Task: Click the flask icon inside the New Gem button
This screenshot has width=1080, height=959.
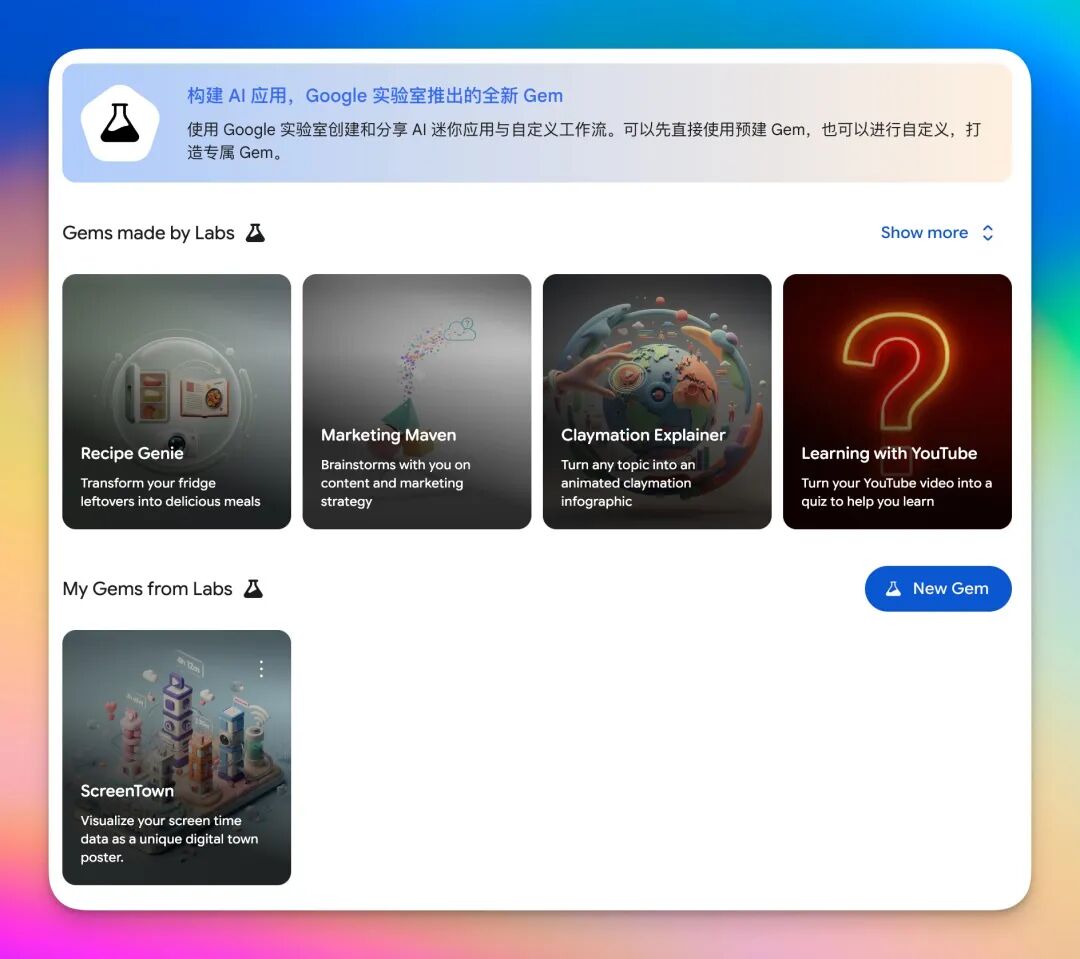Action: pos(894,588)
